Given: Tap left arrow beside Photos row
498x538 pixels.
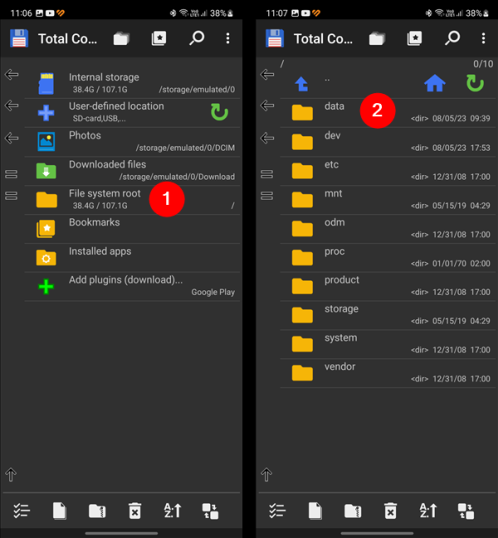Looking at the screenshot, I should point(12,138).
